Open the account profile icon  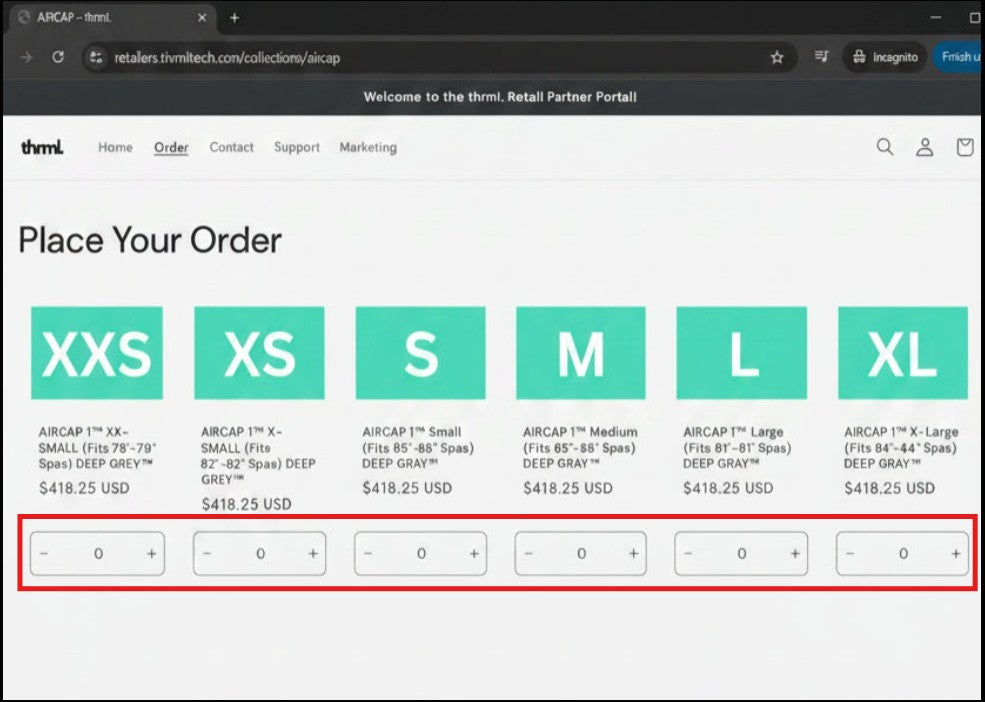[x=924, y=147]
